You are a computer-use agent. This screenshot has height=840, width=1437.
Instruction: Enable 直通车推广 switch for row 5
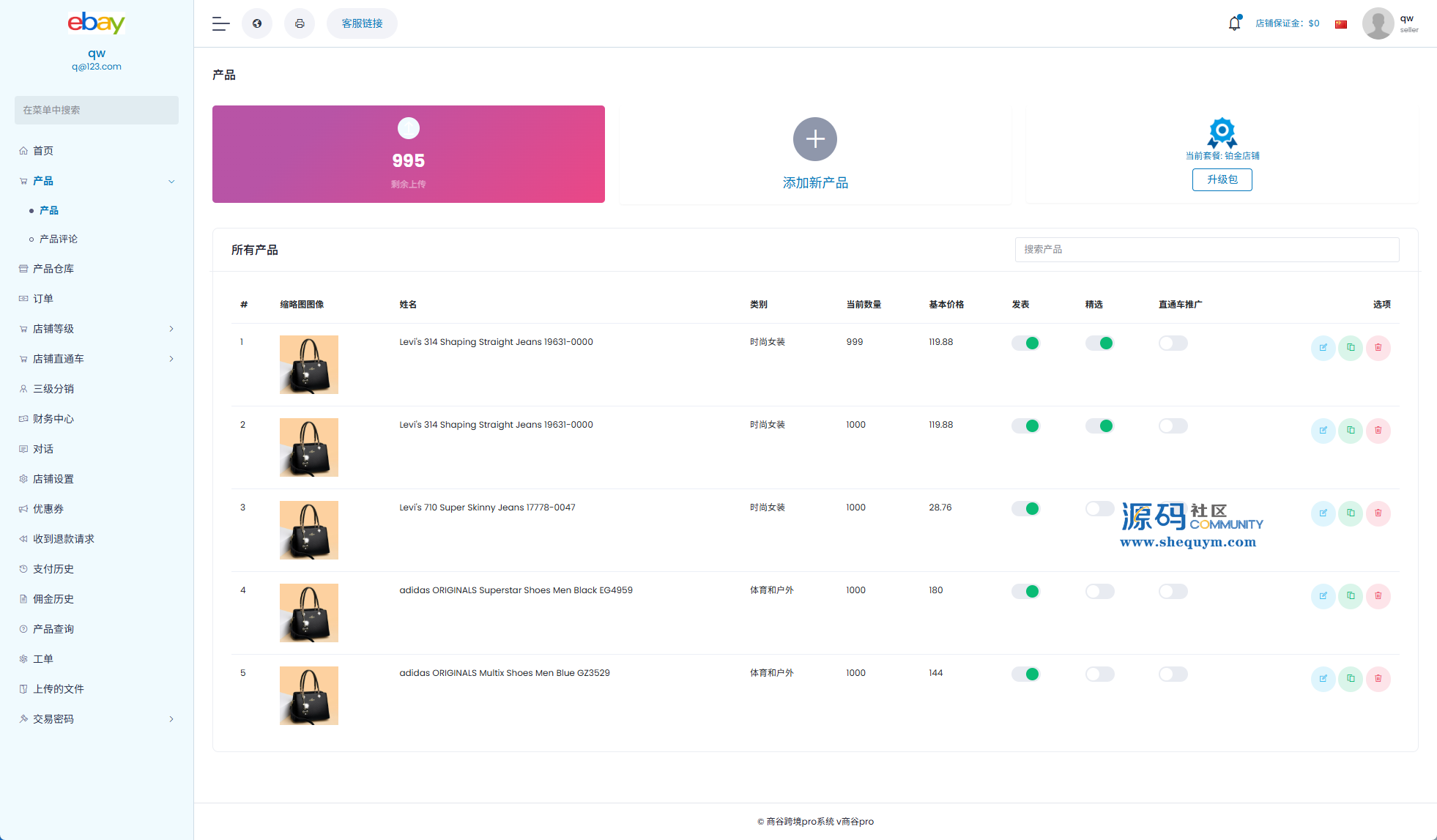[1173, 674]
